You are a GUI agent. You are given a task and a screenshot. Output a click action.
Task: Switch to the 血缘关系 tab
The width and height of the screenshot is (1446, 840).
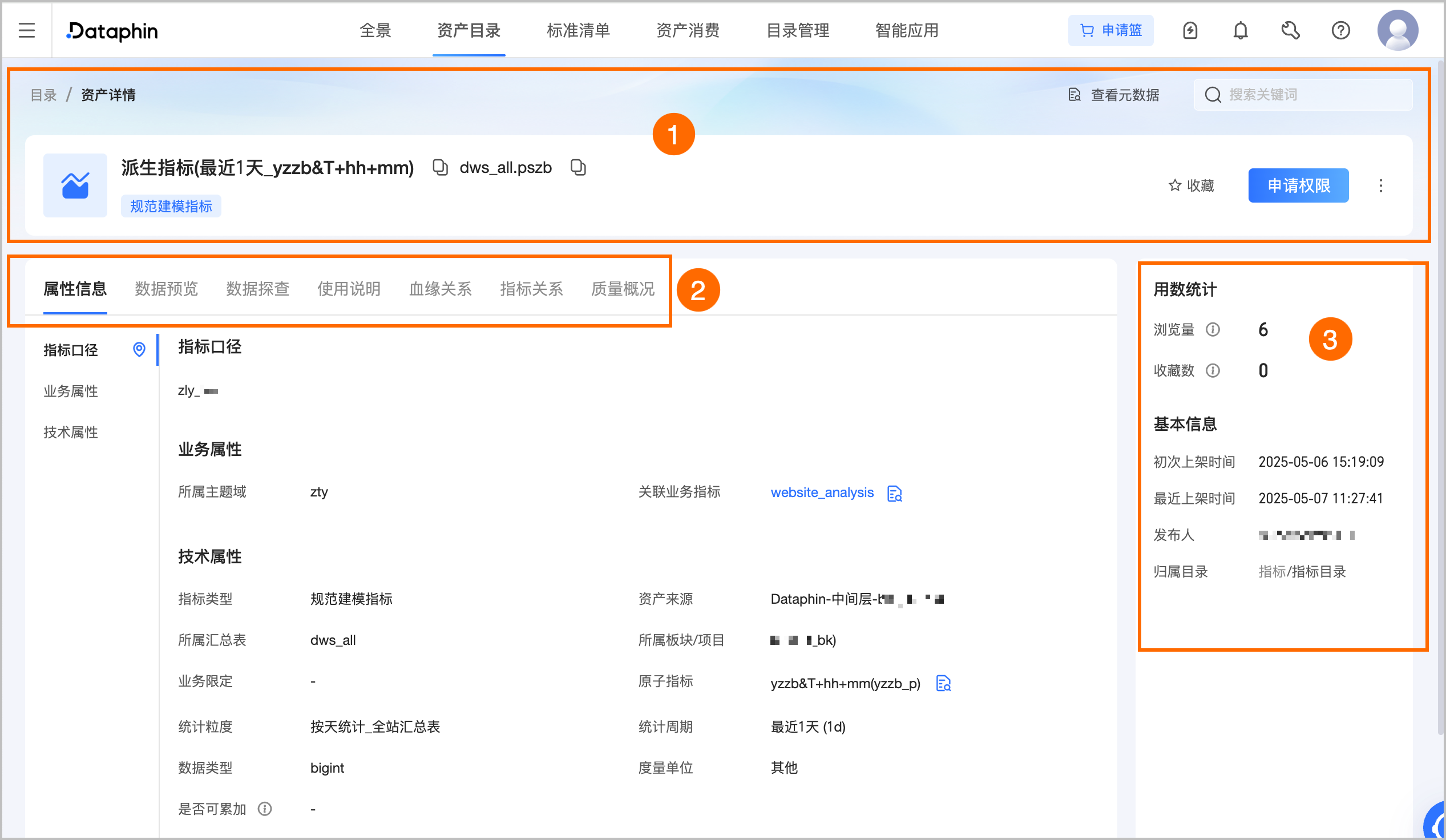[440, 289]
